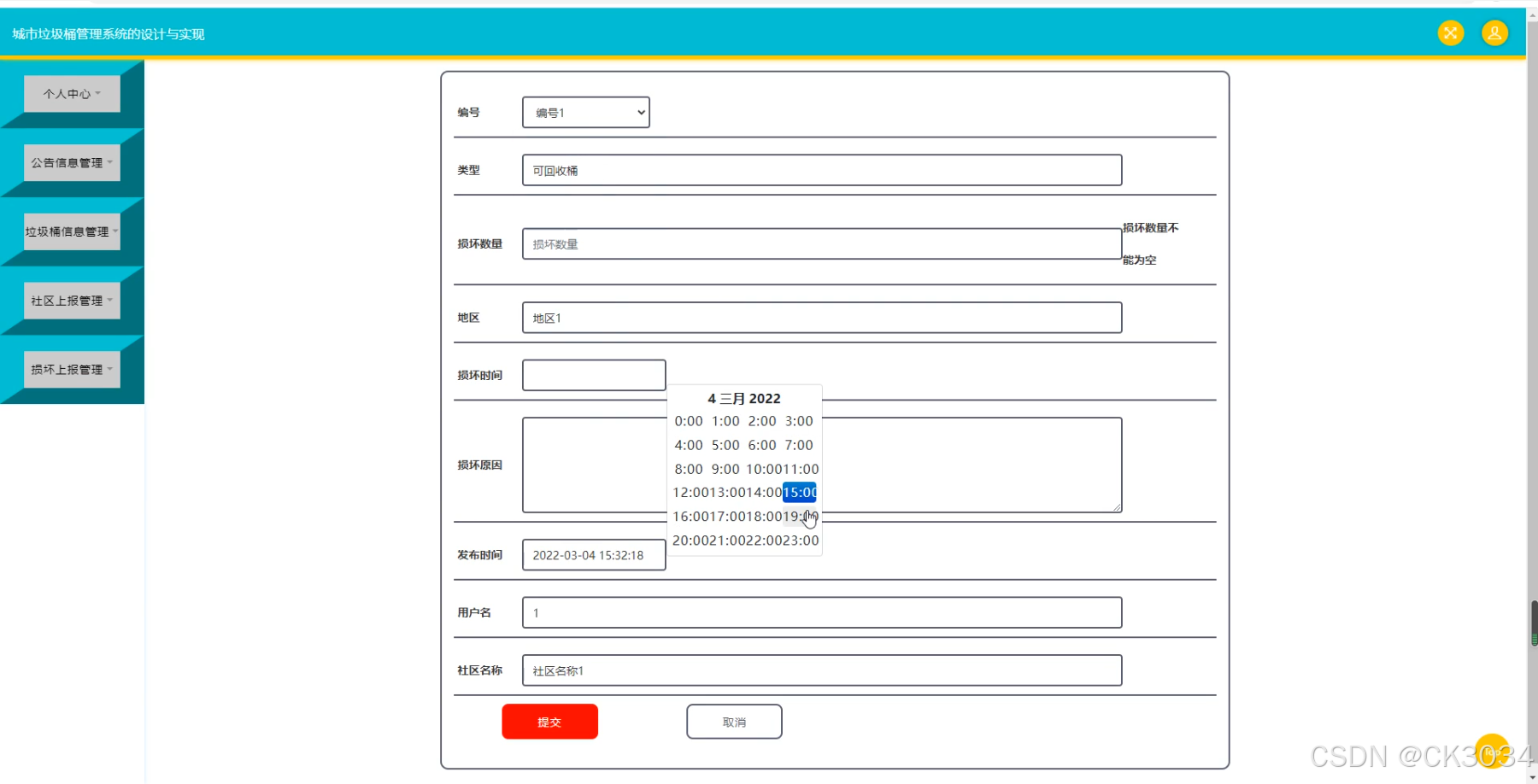Pick 6:00 in time picker
1538x784 pixels.
pos(762,445)
